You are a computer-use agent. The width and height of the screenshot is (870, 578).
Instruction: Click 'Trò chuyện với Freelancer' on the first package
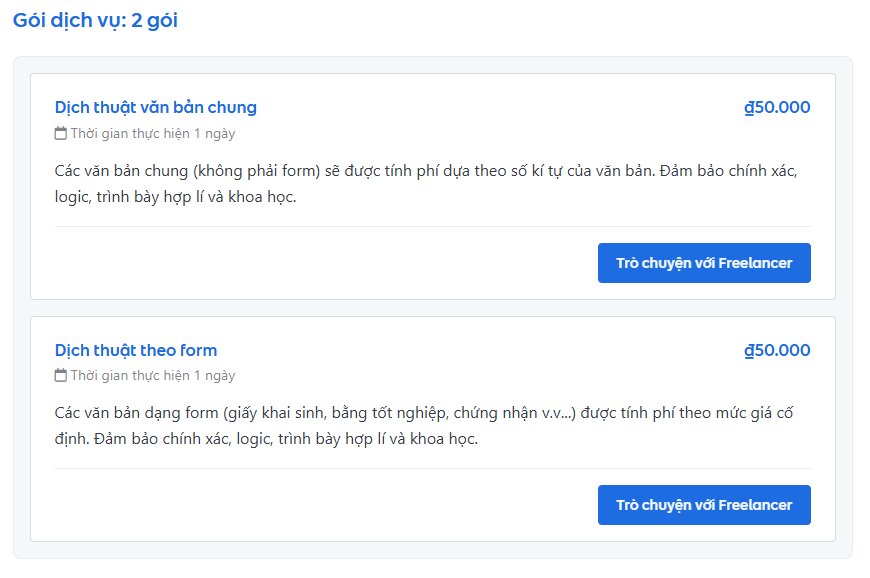tap(704, 263)
